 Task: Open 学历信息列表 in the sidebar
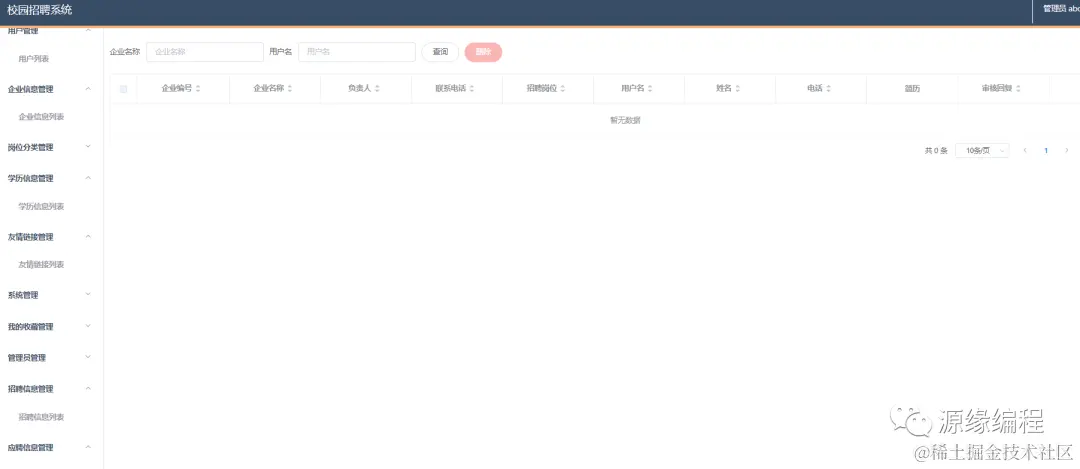tap(41, 207)
